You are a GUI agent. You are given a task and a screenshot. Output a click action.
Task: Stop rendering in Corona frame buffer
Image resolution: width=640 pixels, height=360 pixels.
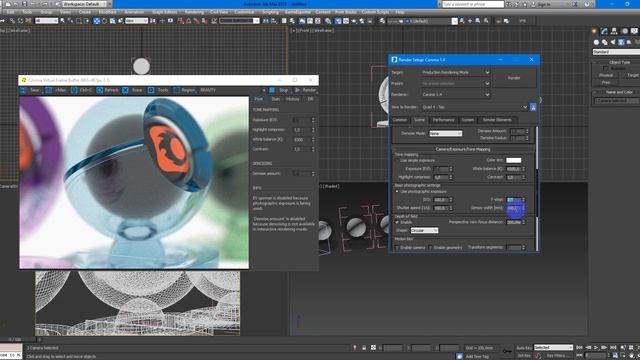pos(279,90)
